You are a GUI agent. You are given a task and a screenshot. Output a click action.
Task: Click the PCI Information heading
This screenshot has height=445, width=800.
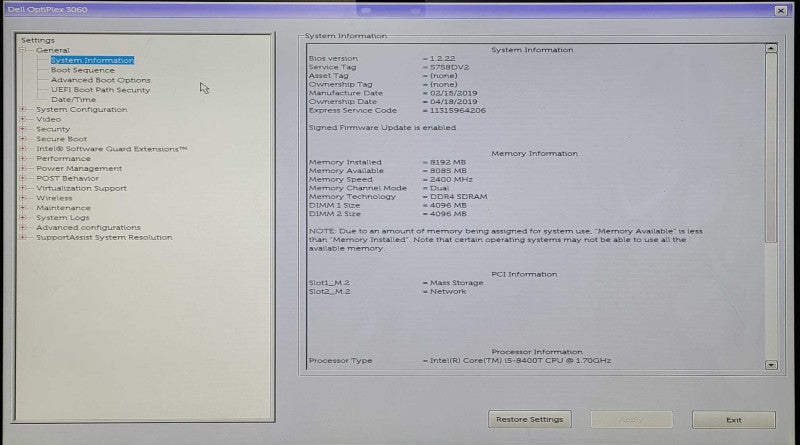[x=524, y=274]
